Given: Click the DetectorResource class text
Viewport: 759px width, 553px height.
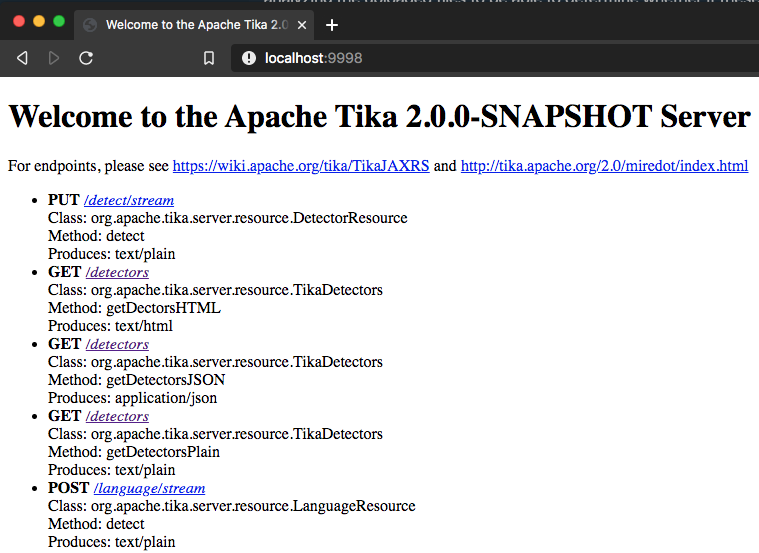Looking at the screenshot, I should (x=228, y=218).
